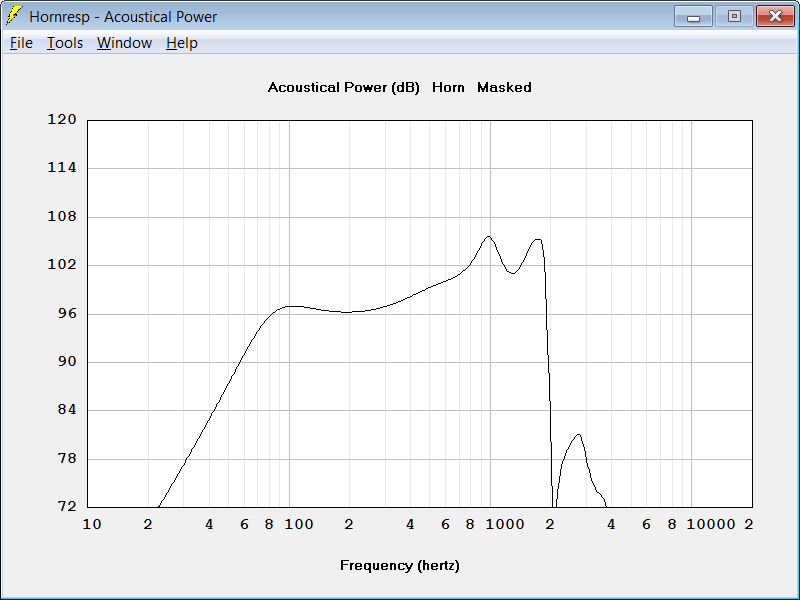Maximize the Hornresp window
Image resolution: width=800 pixels, height=600 pixels.
click(x=734, y=16)
